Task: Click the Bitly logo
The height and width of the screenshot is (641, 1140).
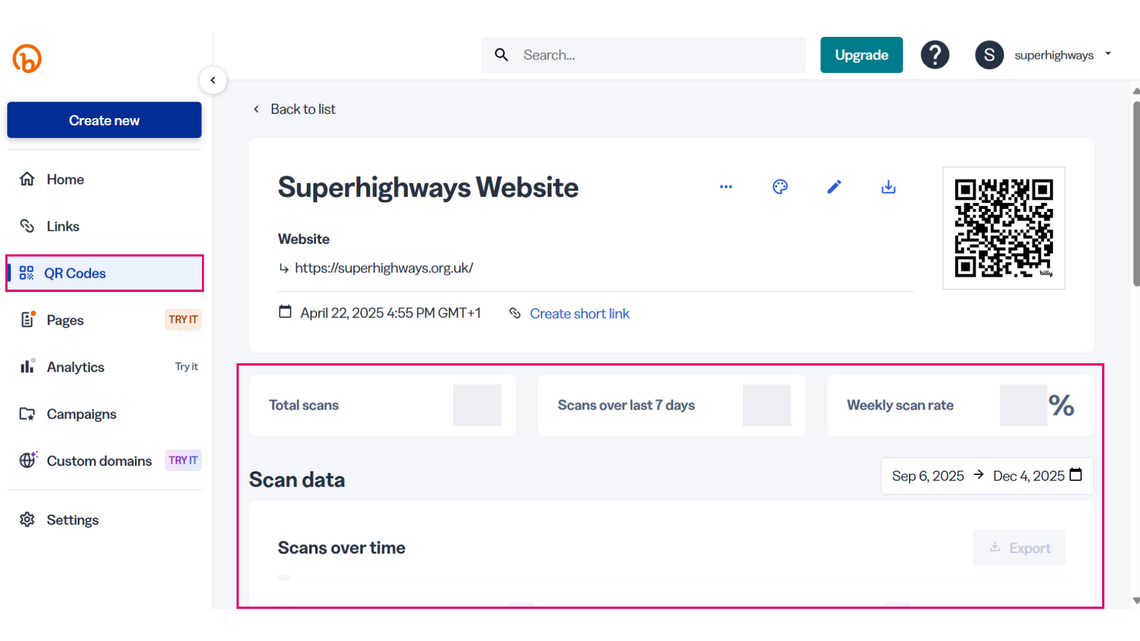Action: pos(27,58)
